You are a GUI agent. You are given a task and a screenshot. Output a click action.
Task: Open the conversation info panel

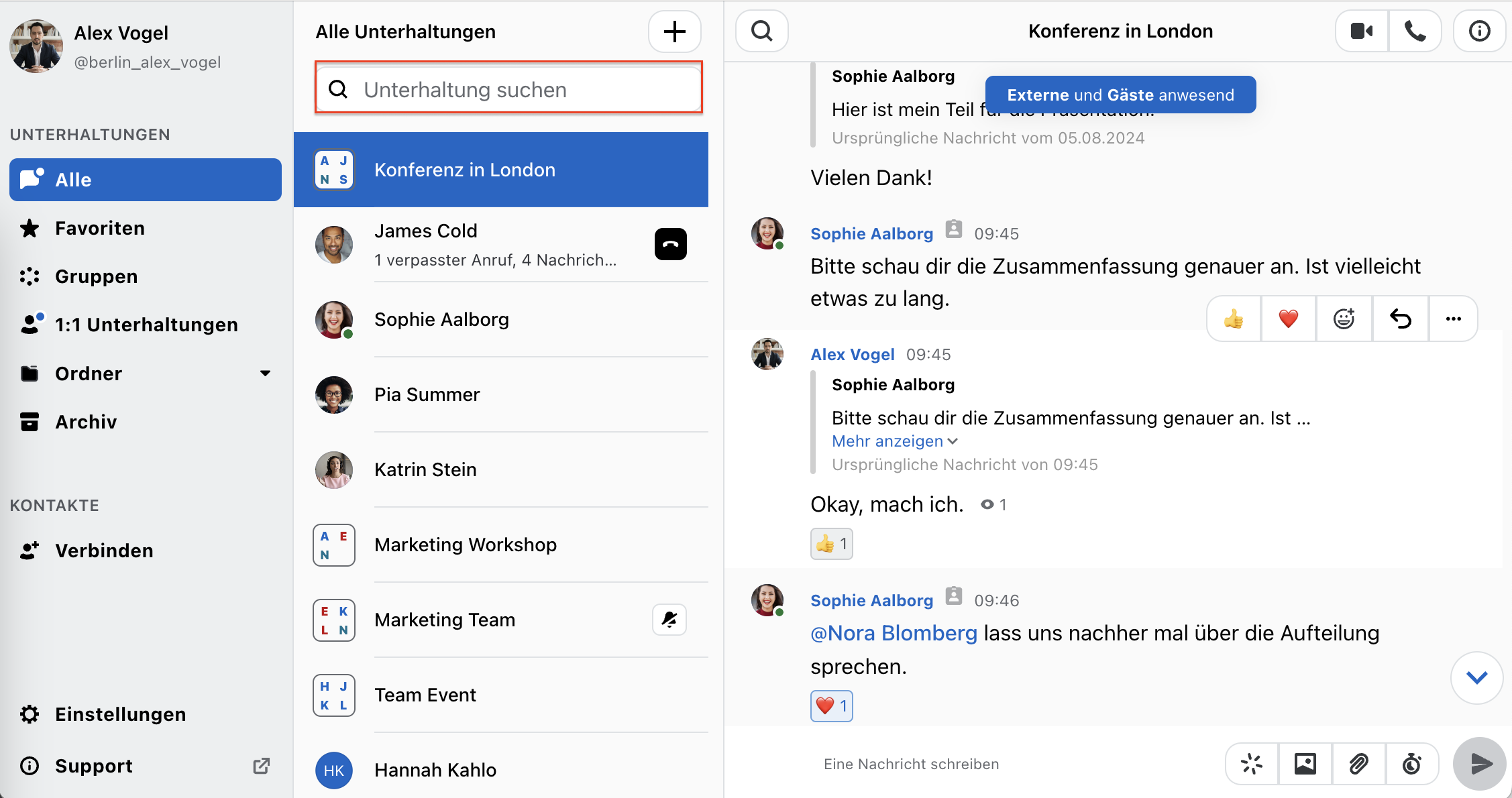click(1479, 31)
